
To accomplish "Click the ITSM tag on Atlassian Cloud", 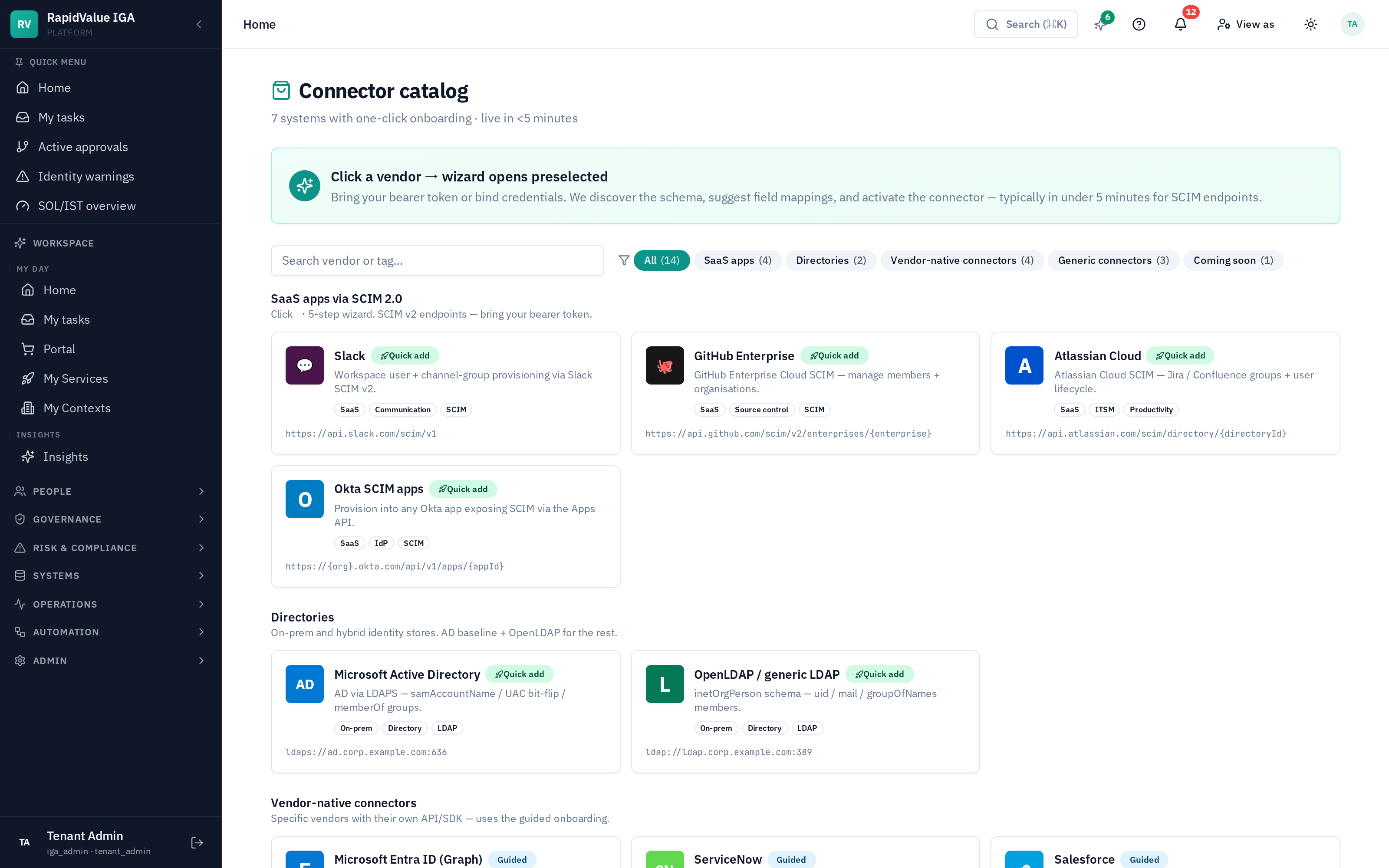I will click(1104, 409).
